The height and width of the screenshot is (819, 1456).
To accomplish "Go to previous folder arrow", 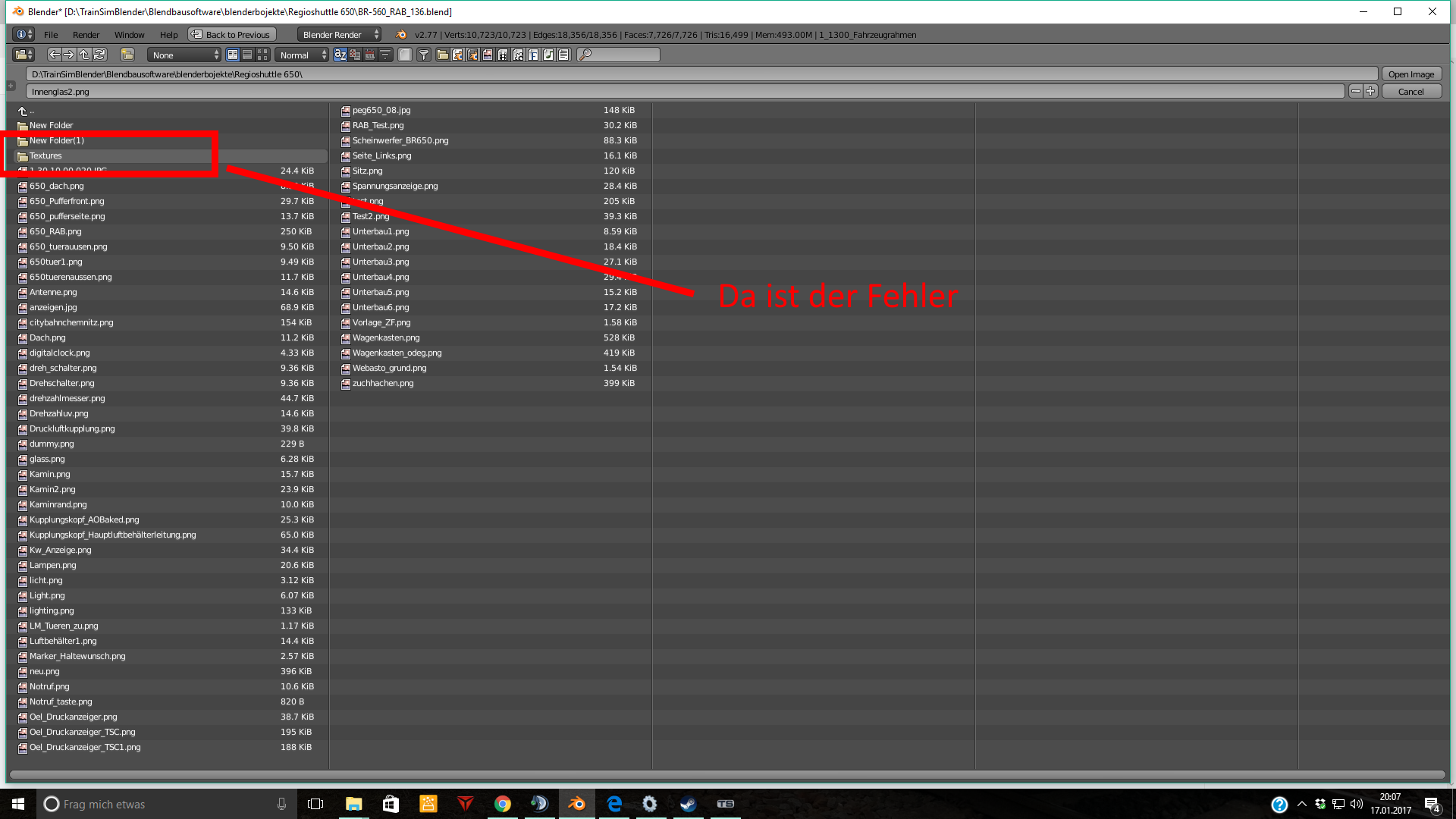I will 54,55.
